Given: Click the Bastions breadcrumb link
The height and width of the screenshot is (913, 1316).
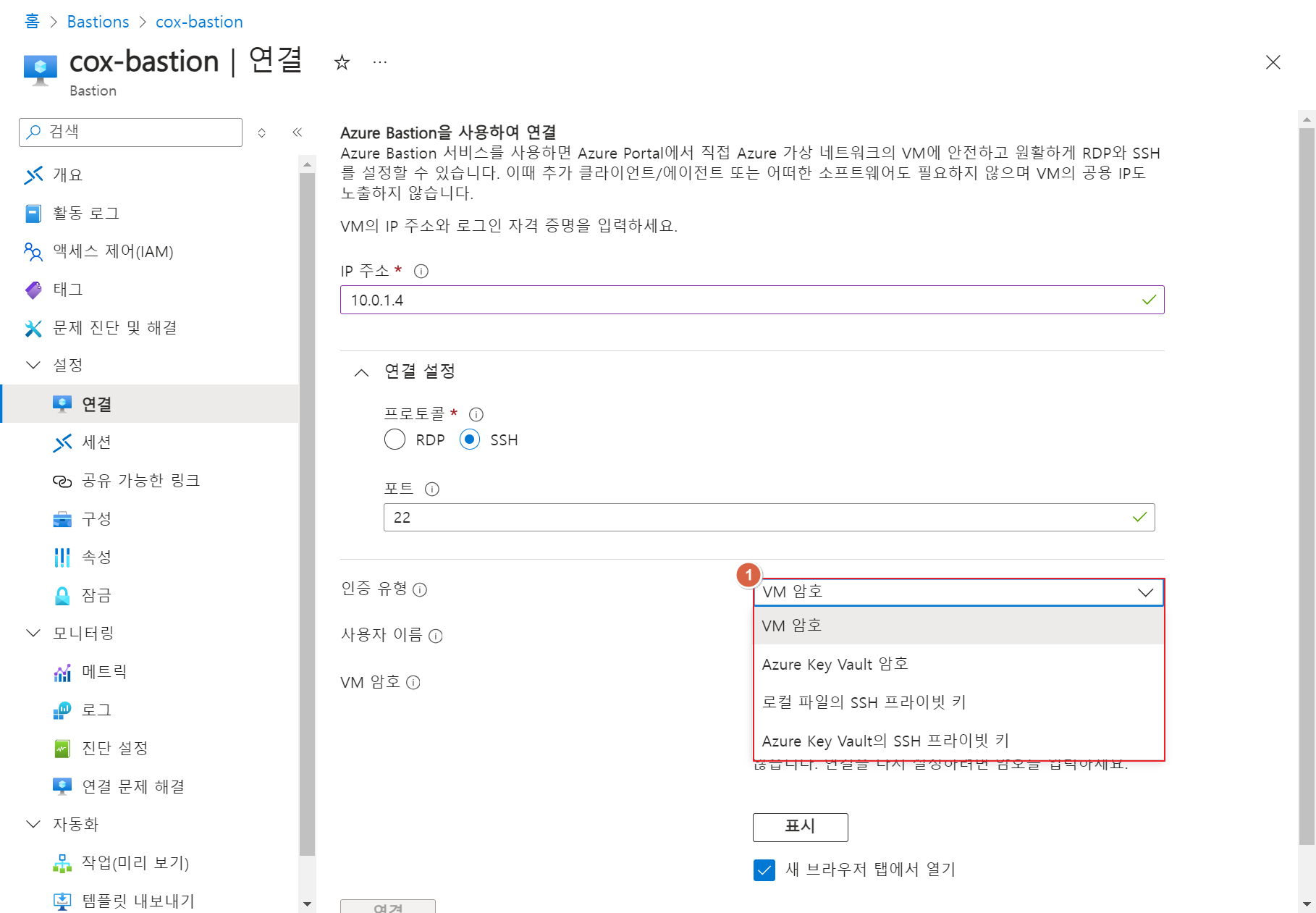Looking at the screenshot, I should pyautogui.click(x=98, y=22).
